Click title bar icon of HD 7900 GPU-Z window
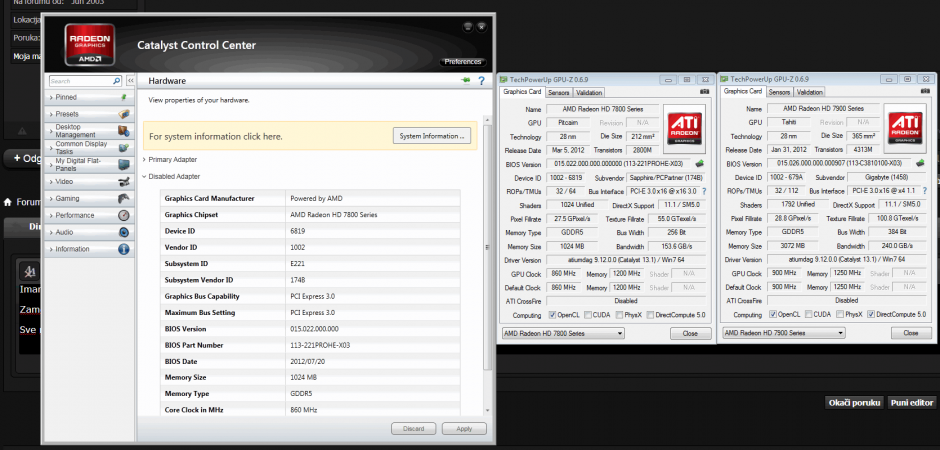Screen dimensions: 940x450 pos(725,78)
